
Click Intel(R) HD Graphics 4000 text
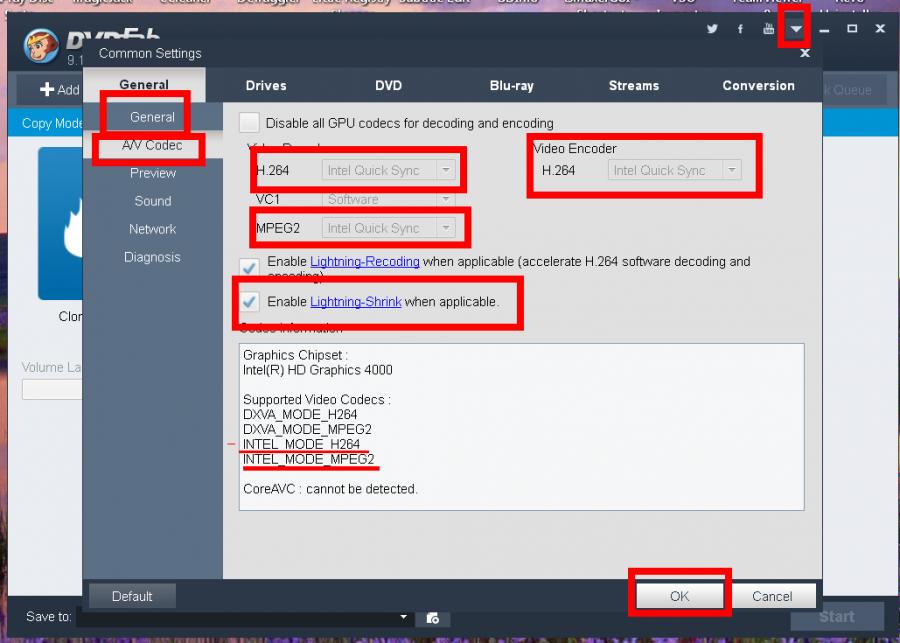click(317, 370)
